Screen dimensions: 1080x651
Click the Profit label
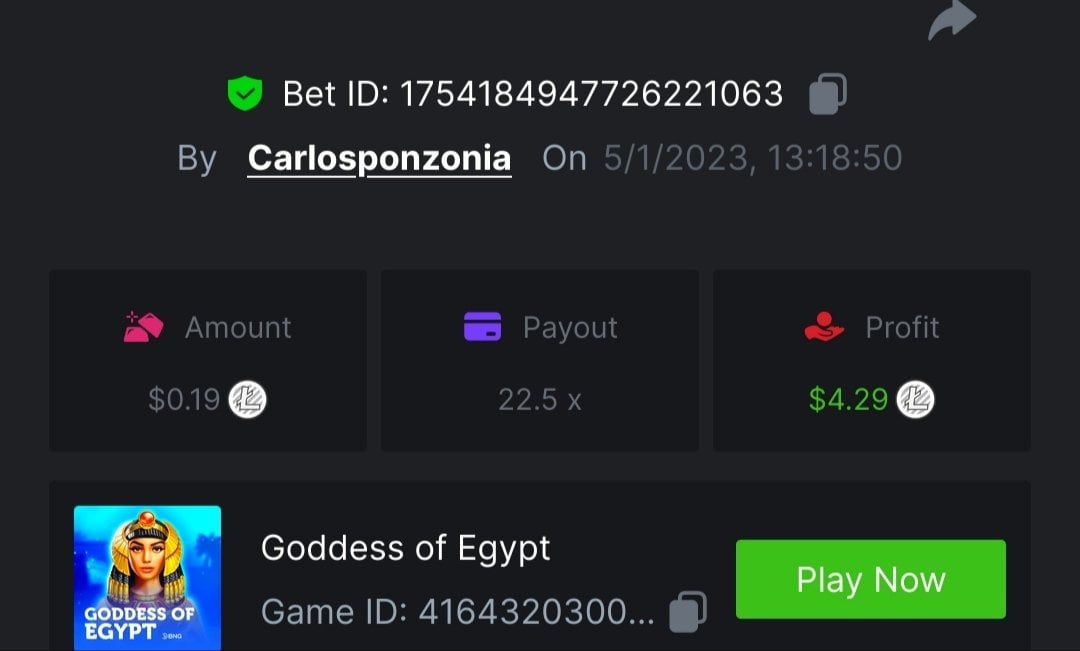tap(902, 327)
